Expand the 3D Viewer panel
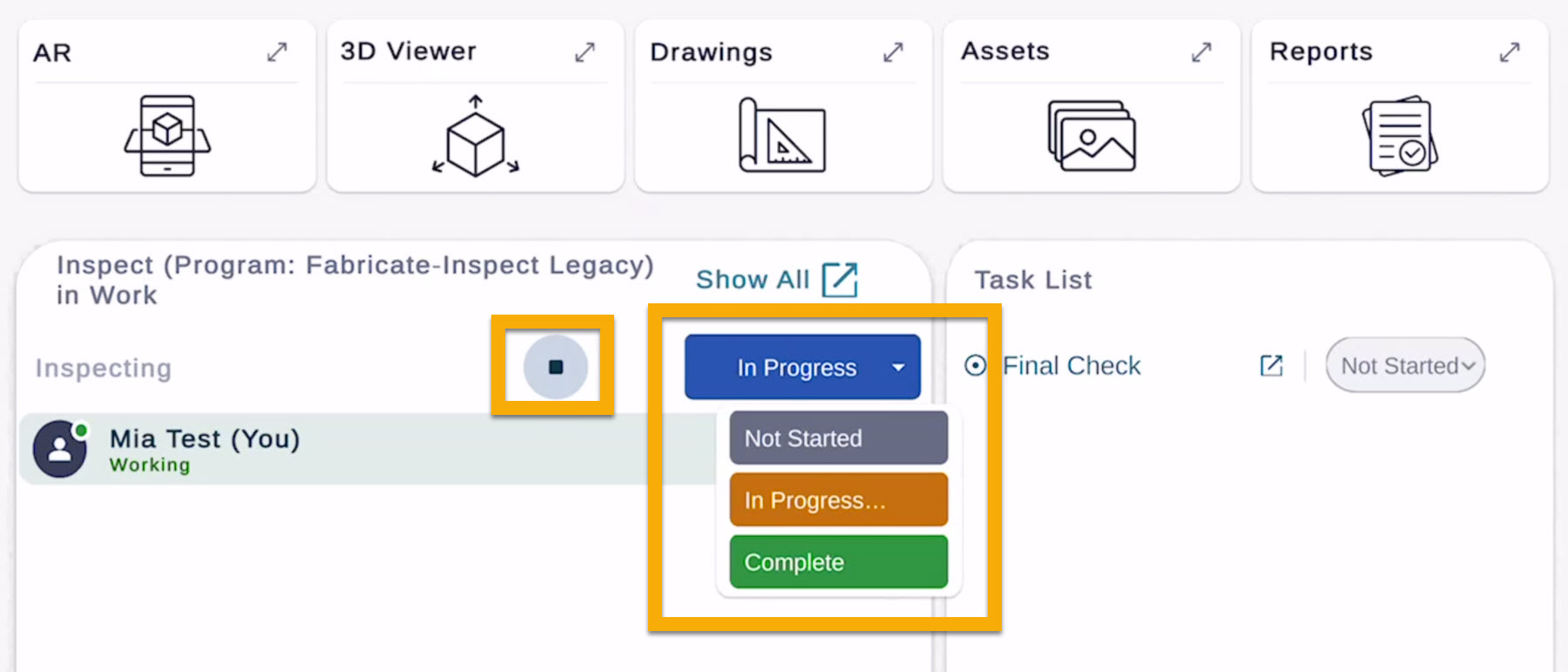Image resolution: width=1568 pixels, height=672 pixels. pos(585,52)
